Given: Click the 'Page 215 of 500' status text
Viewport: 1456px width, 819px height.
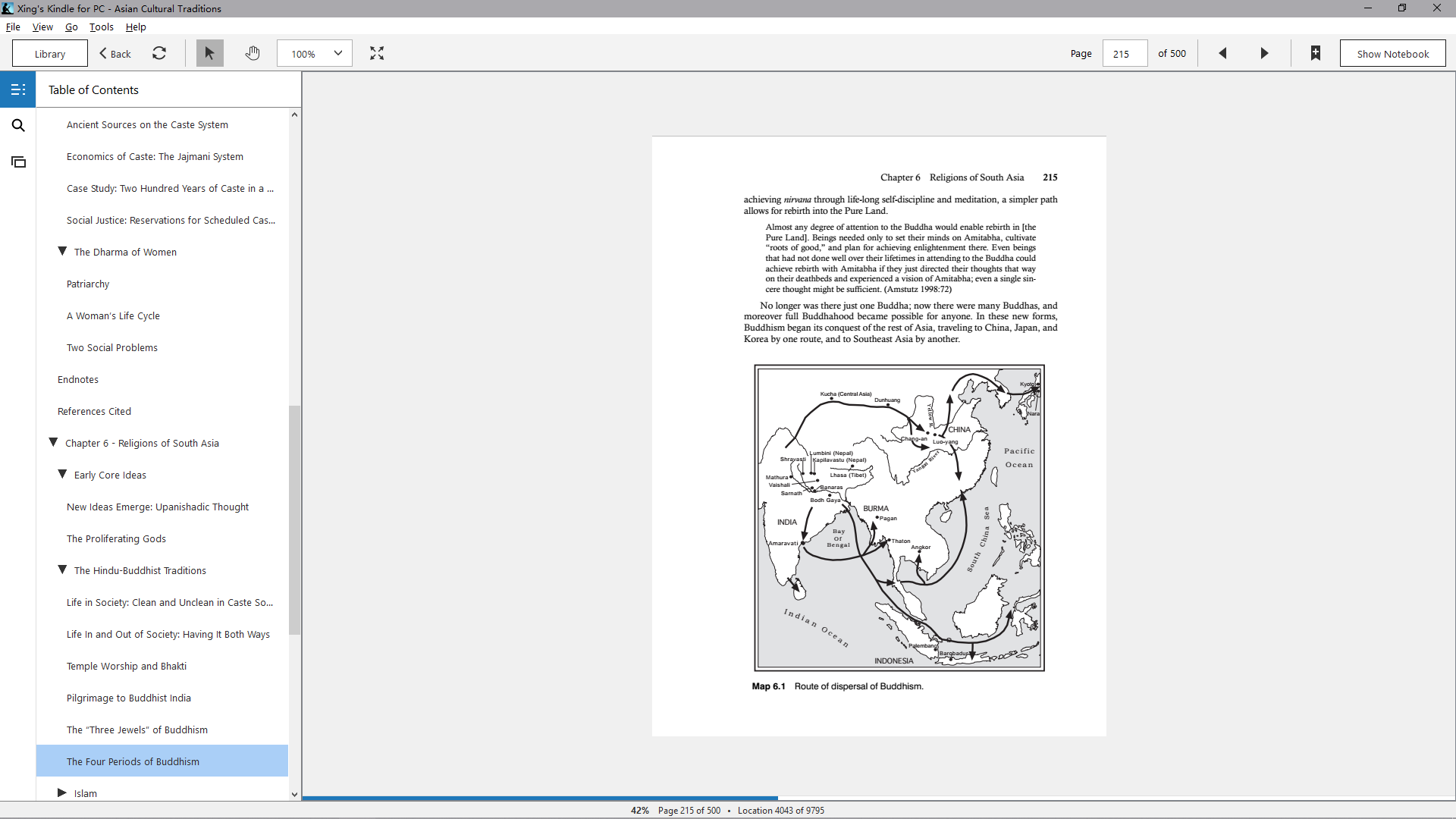Looking at the screenshot, I should point(689,811).
